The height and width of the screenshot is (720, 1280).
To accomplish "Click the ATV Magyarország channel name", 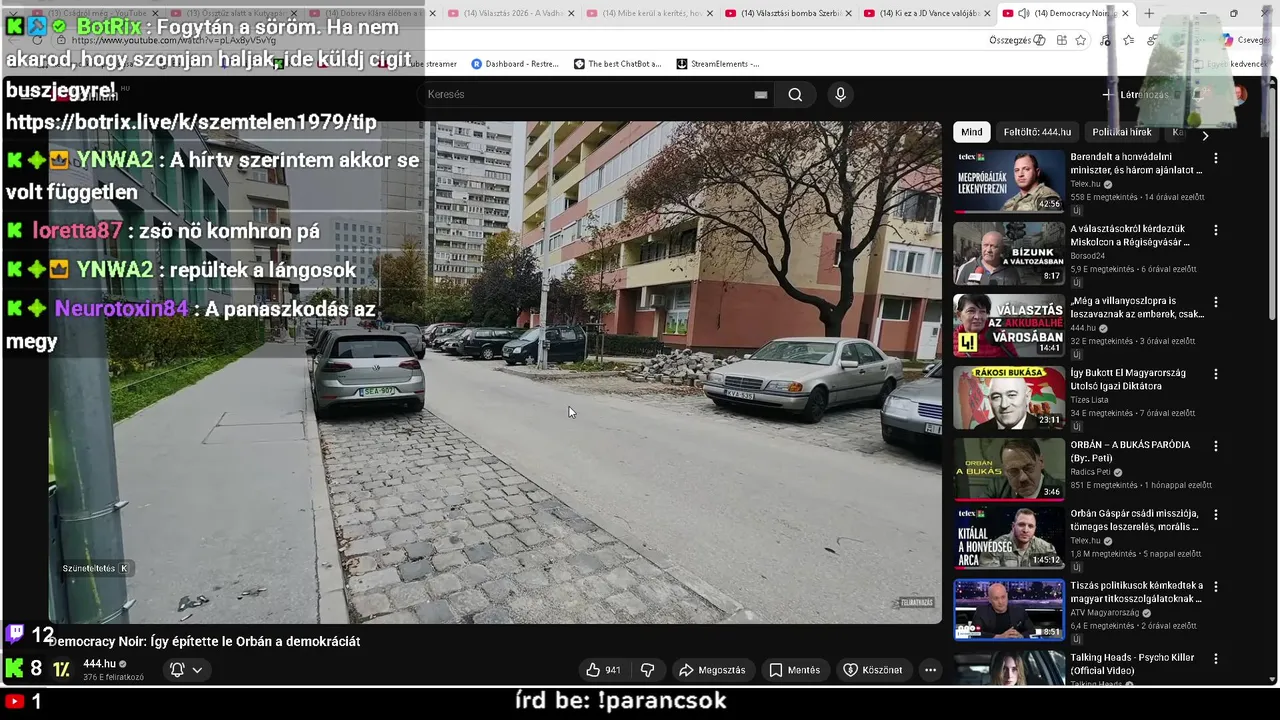I will 1105,613.
